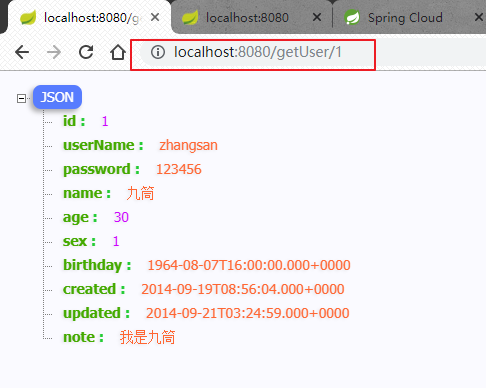Click the Spring Cloud tab favicon
This screenshot has height=388, width=486.
352,18
